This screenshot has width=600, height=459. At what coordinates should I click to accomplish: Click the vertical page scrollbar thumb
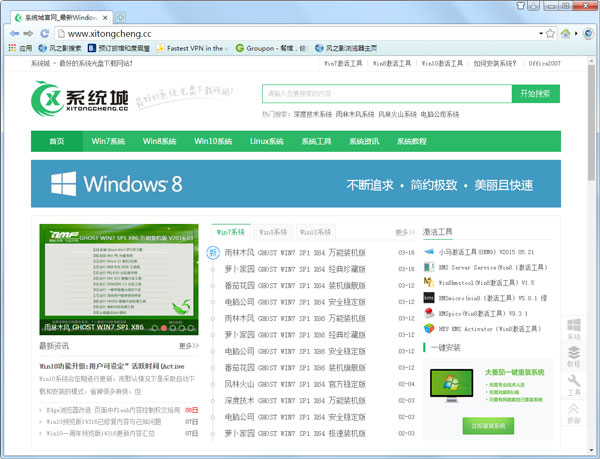coord(592,122)
